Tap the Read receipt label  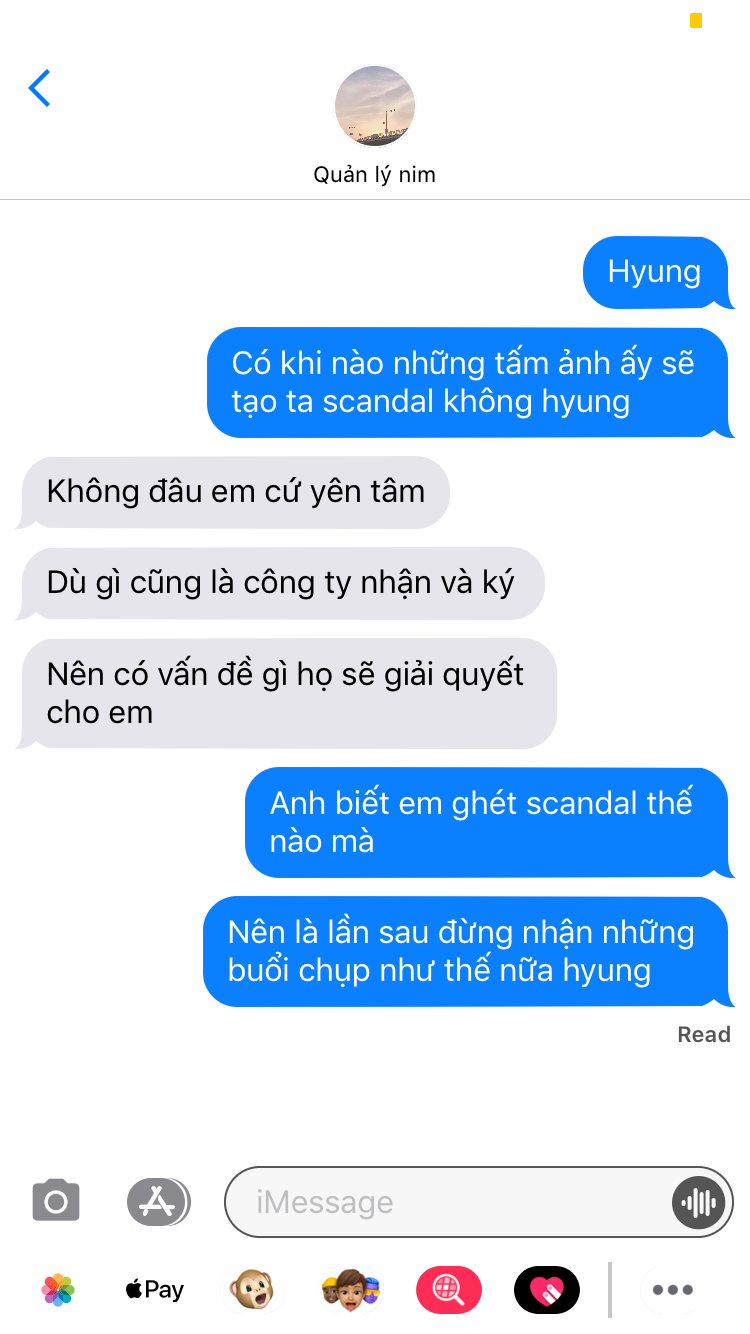pos(704,1035)
